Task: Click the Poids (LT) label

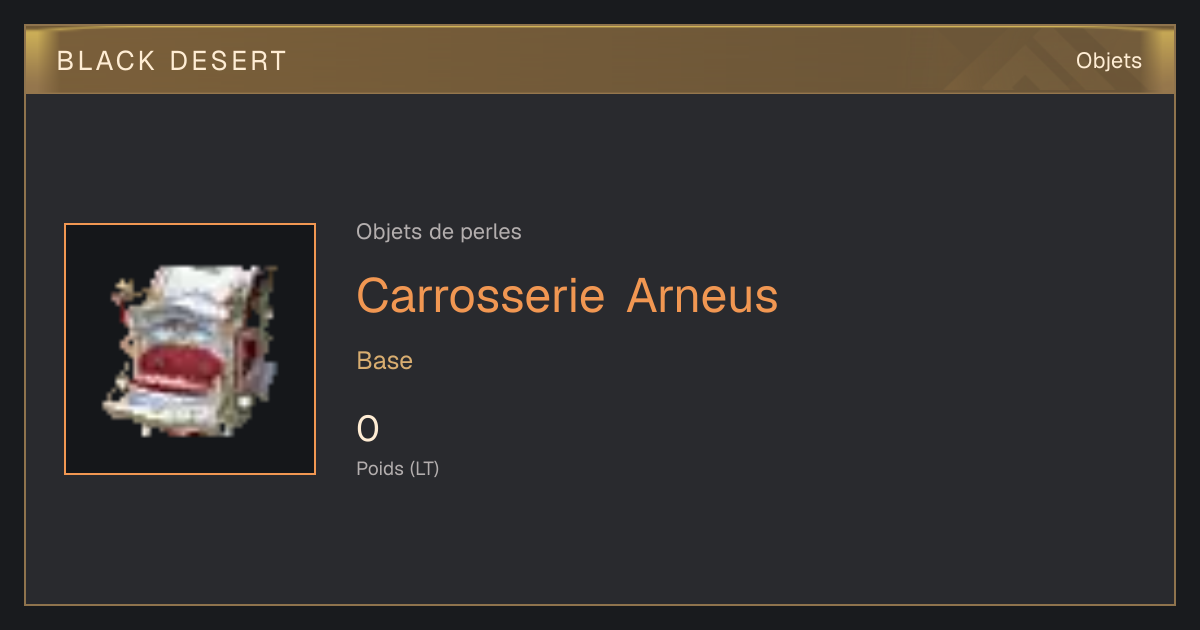Action: tap(398, 468)
